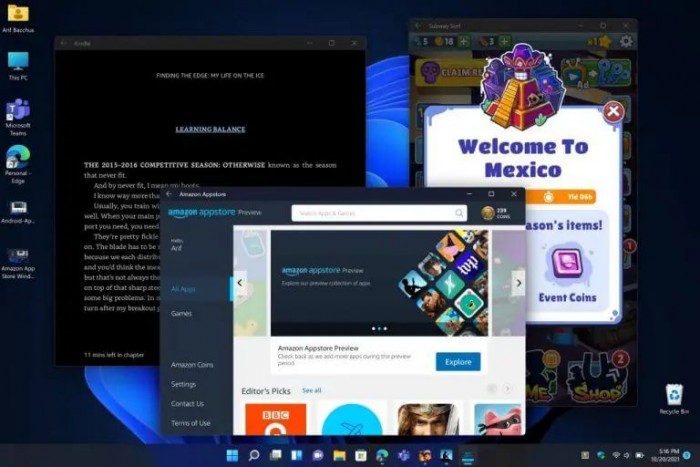
Task: Show previous banner in Appstore carousel
Action: (x=241, y=283)
